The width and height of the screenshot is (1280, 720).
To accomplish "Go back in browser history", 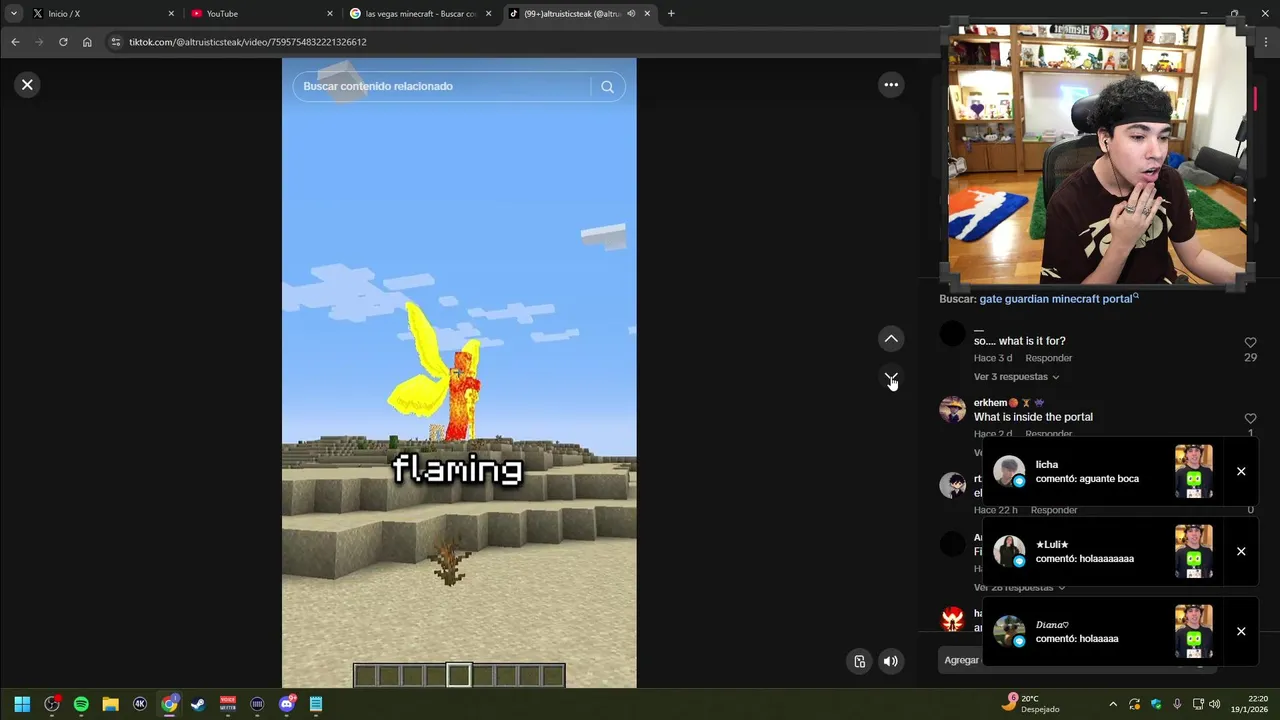I will pyautogui.click(x=15, y=42).
